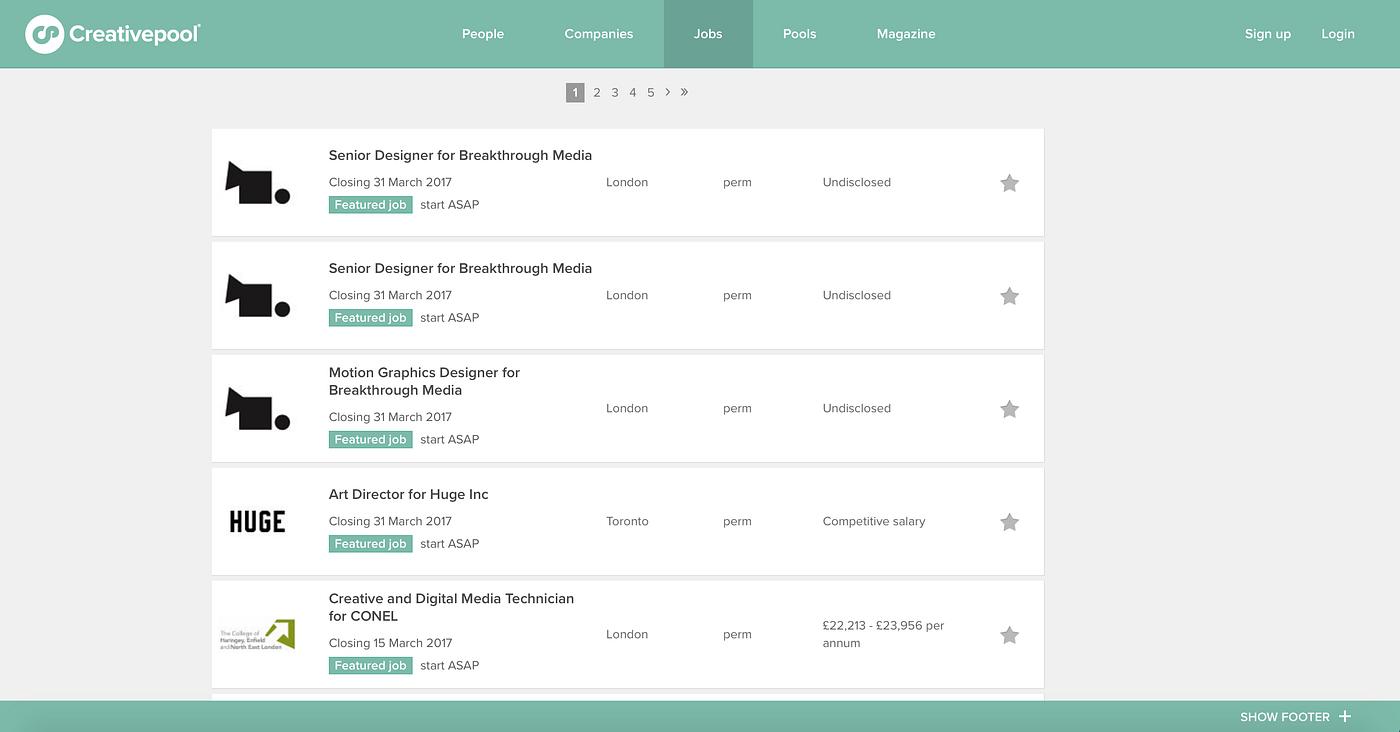Click Featured job badge on Motion Graphics row
The image size is (1400, 732).
pos(370,440)
